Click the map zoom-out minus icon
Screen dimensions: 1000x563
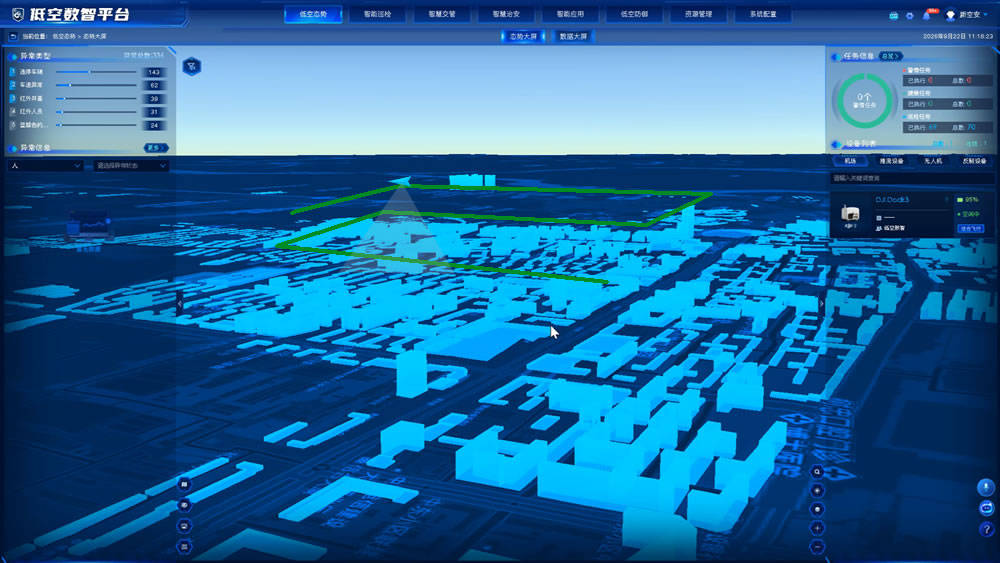tap(817, 547)
